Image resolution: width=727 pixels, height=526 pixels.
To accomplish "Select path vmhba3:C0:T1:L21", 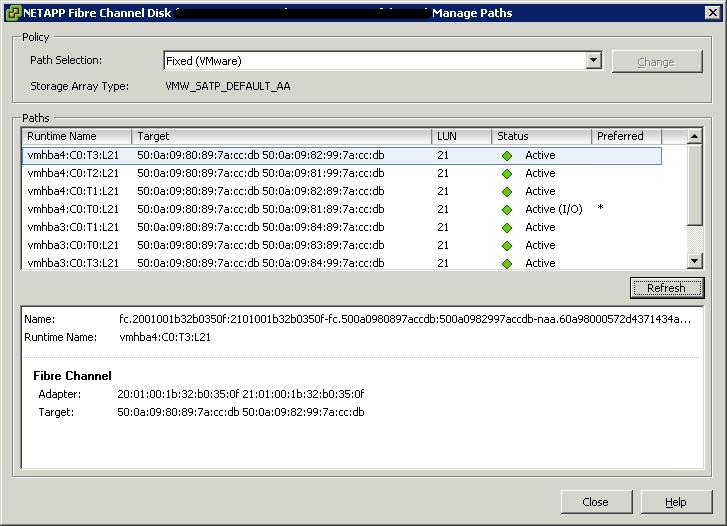I will coord(342,227).
